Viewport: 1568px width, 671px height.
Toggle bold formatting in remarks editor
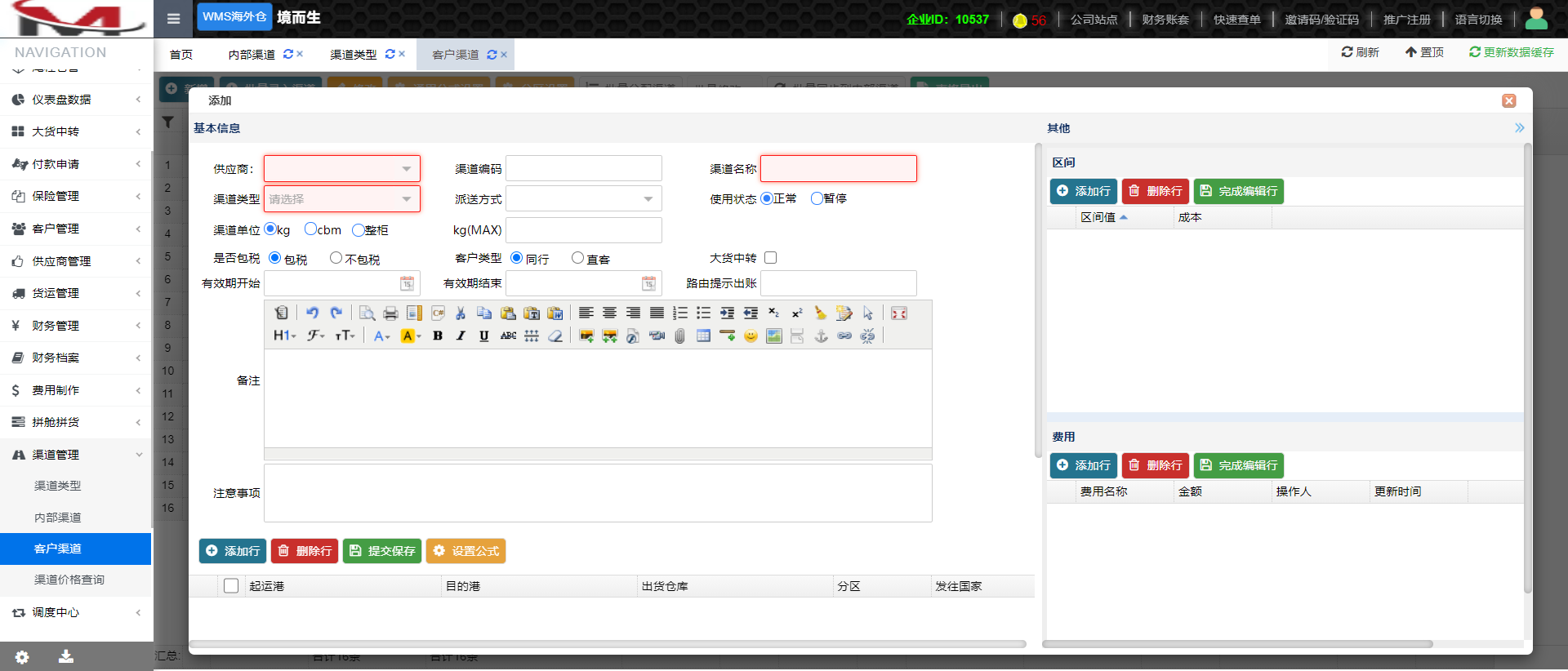tap(438, 335)
